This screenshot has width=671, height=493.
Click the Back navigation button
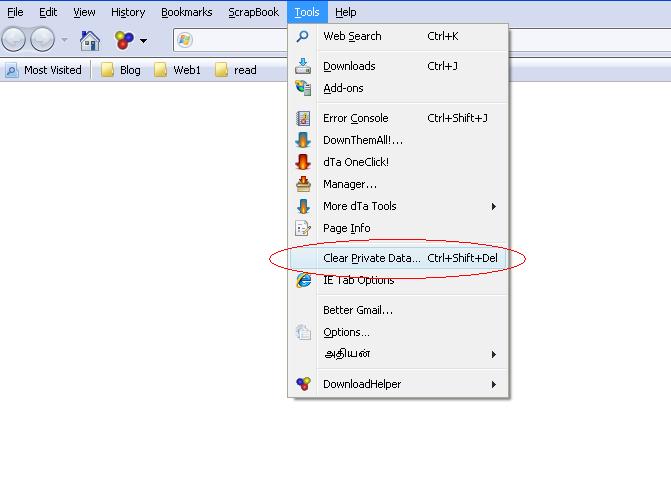tap(14, 39)
